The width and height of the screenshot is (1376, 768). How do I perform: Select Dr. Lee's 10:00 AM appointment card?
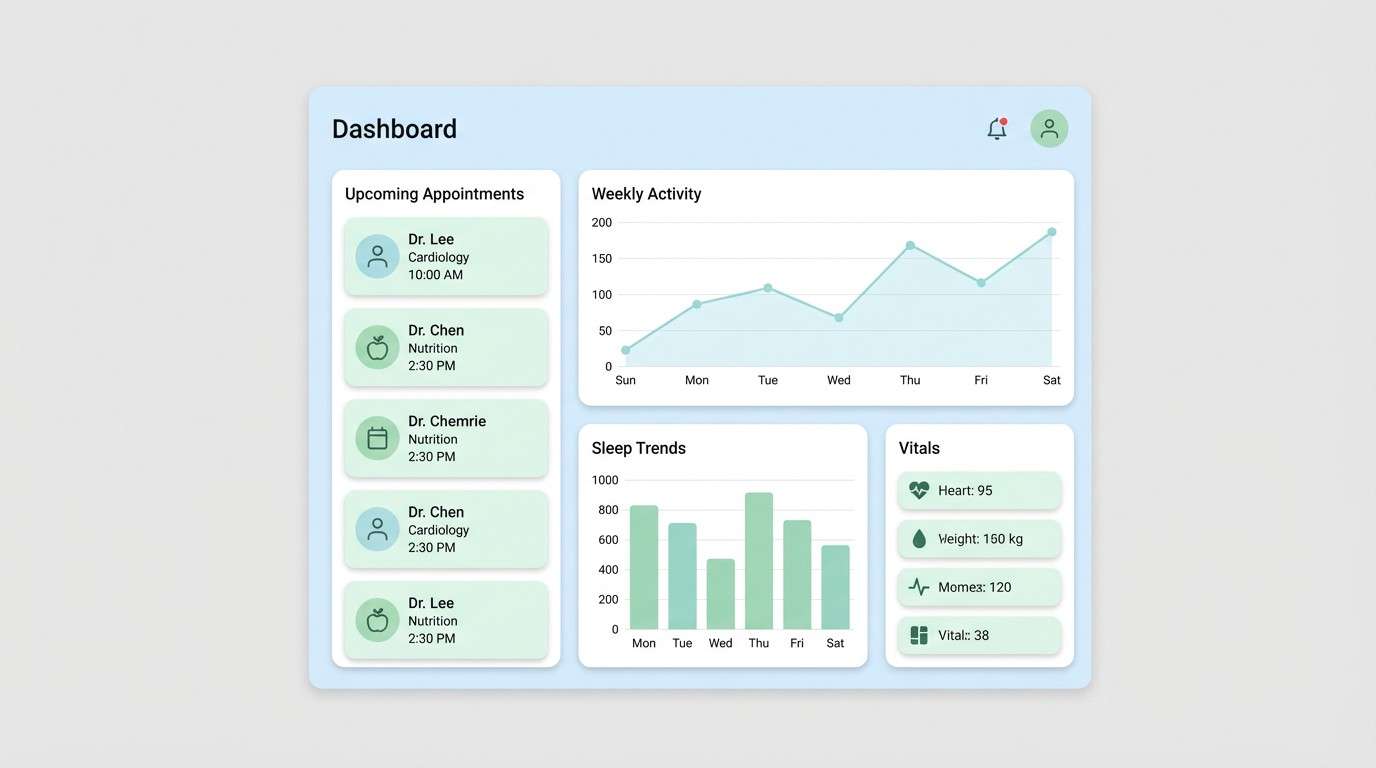point(446,256)
